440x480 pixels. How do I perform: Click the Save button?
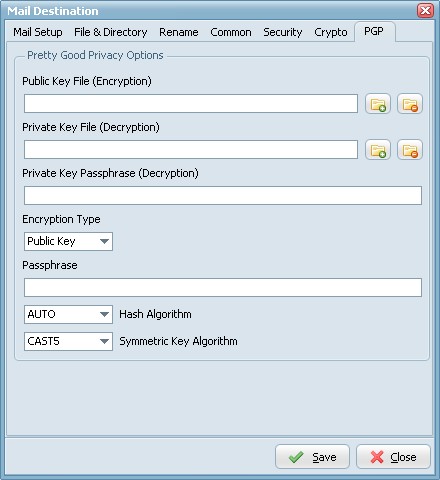point(312,457)
